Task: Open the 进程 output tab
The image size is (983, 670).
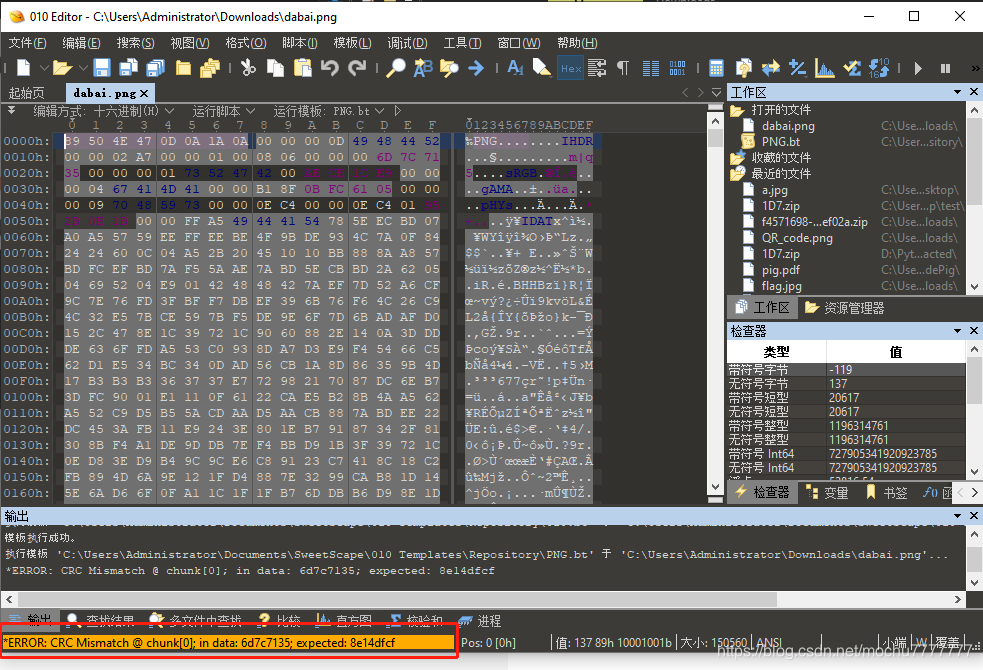Action: coord(480,621)
